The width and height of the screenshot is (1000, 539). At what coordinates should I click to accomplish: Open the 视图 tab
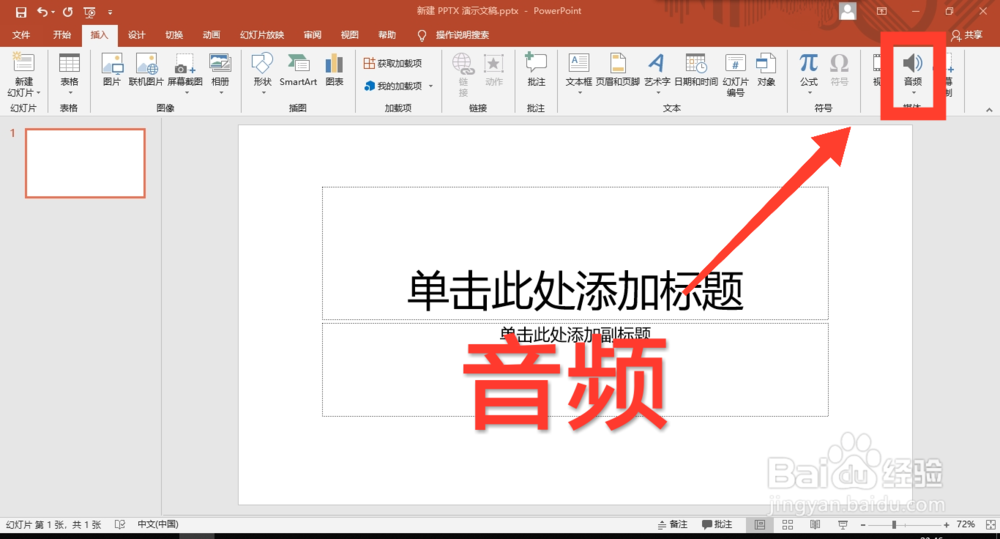pos(349,35)
